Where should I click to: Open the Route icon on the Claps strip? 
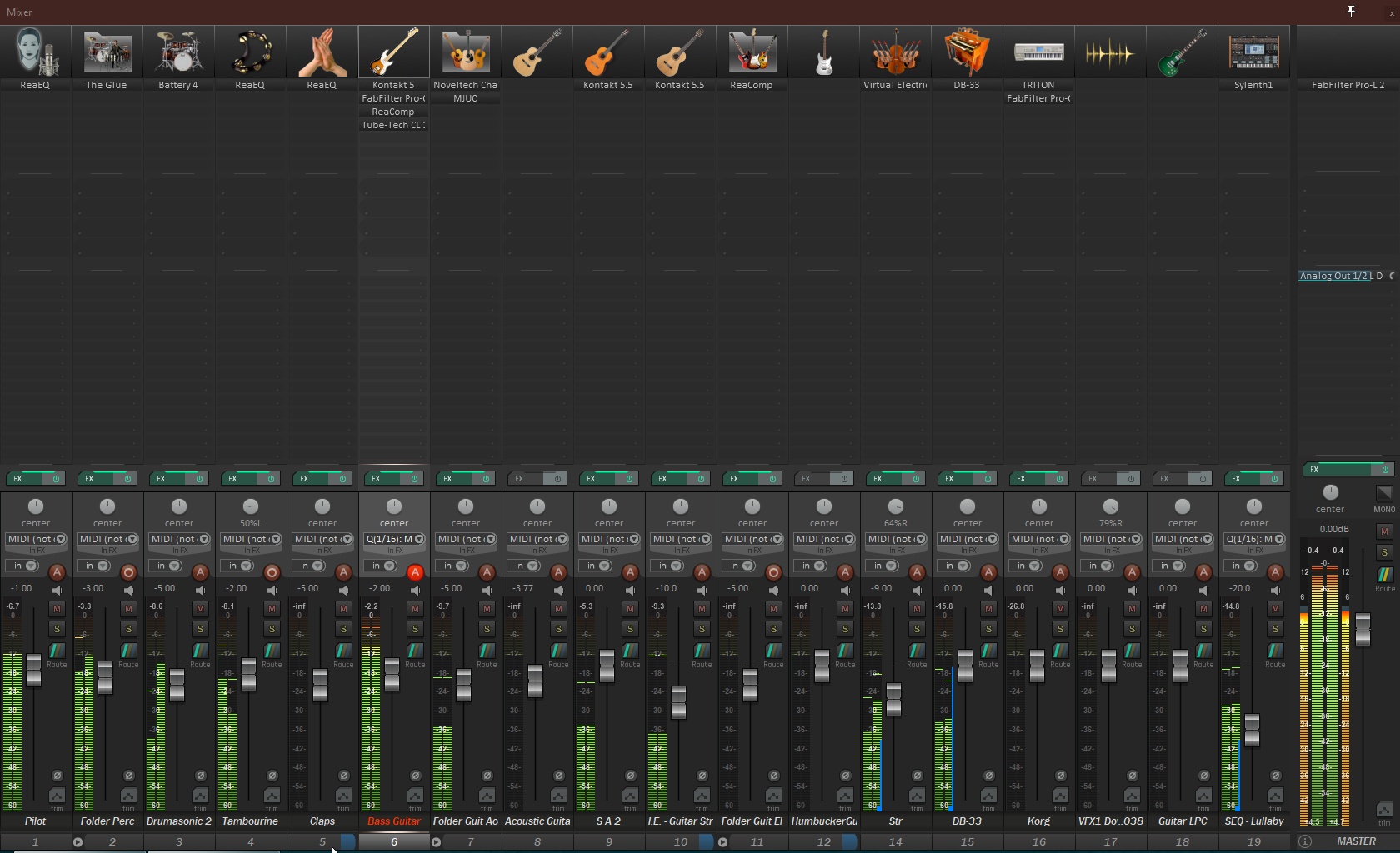[343, 651]
